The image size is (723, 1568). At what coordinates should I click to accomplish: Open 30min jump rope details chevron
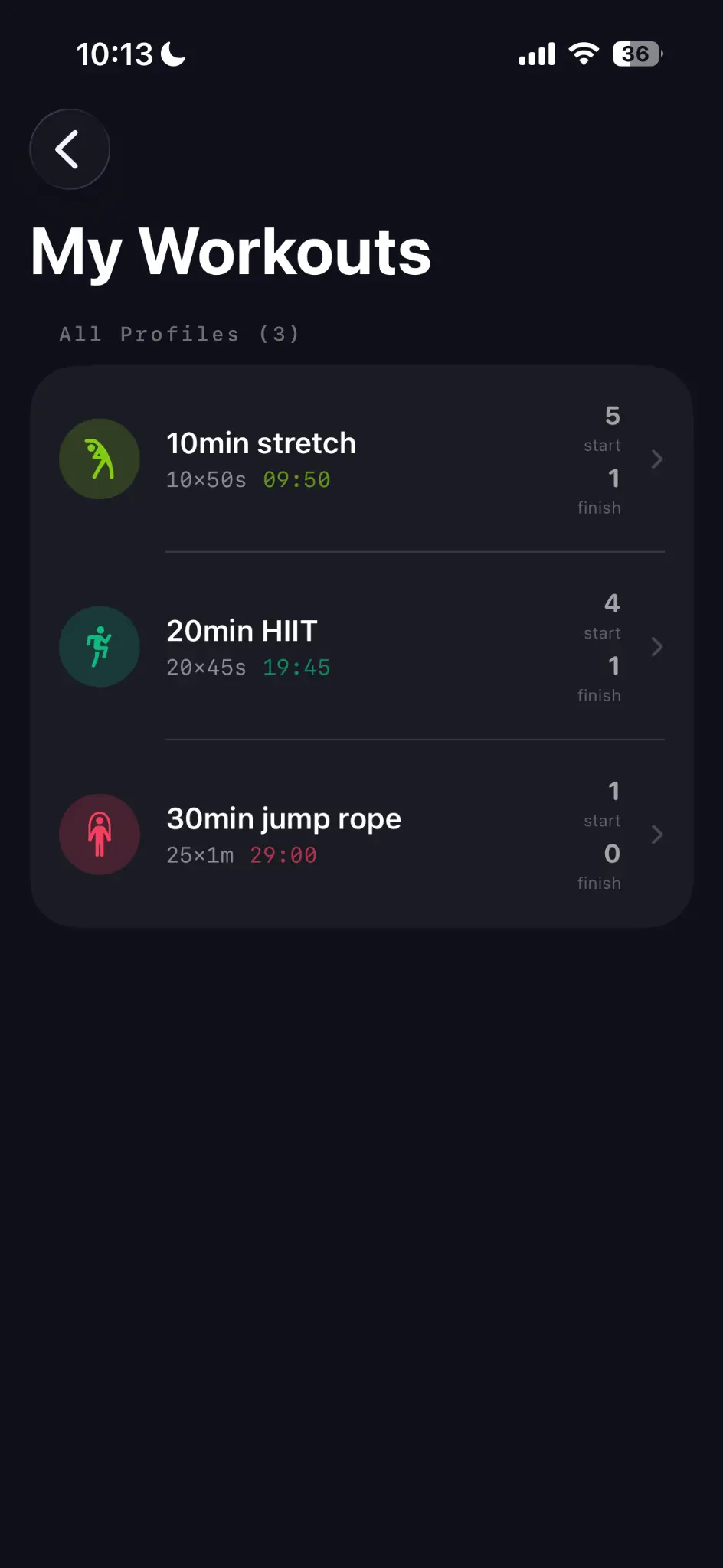(656, 835)
